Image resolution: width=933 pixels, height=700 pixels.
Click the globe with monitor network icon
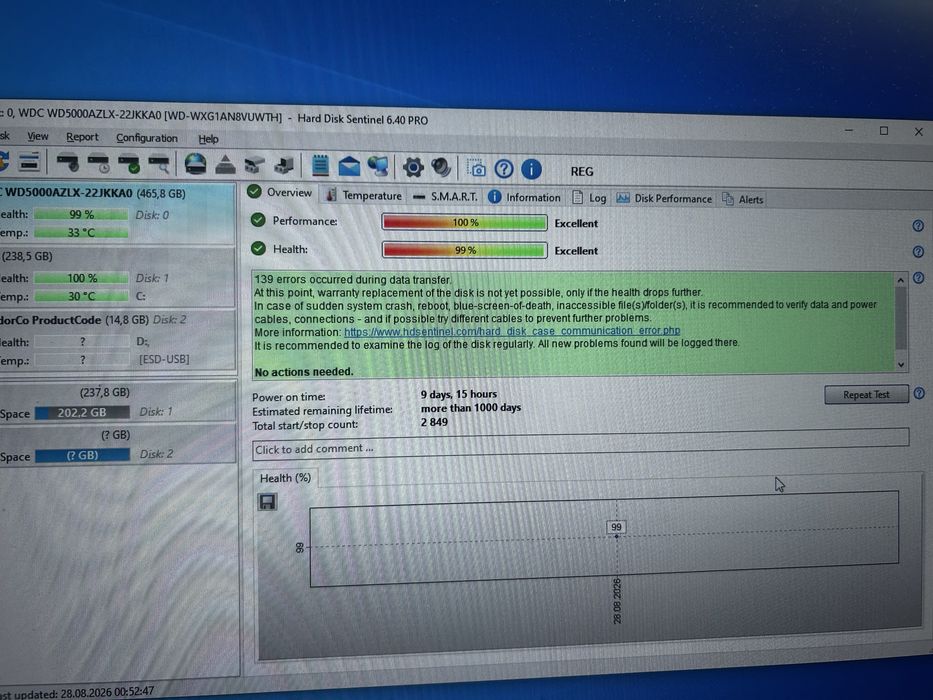click(378, 167)
